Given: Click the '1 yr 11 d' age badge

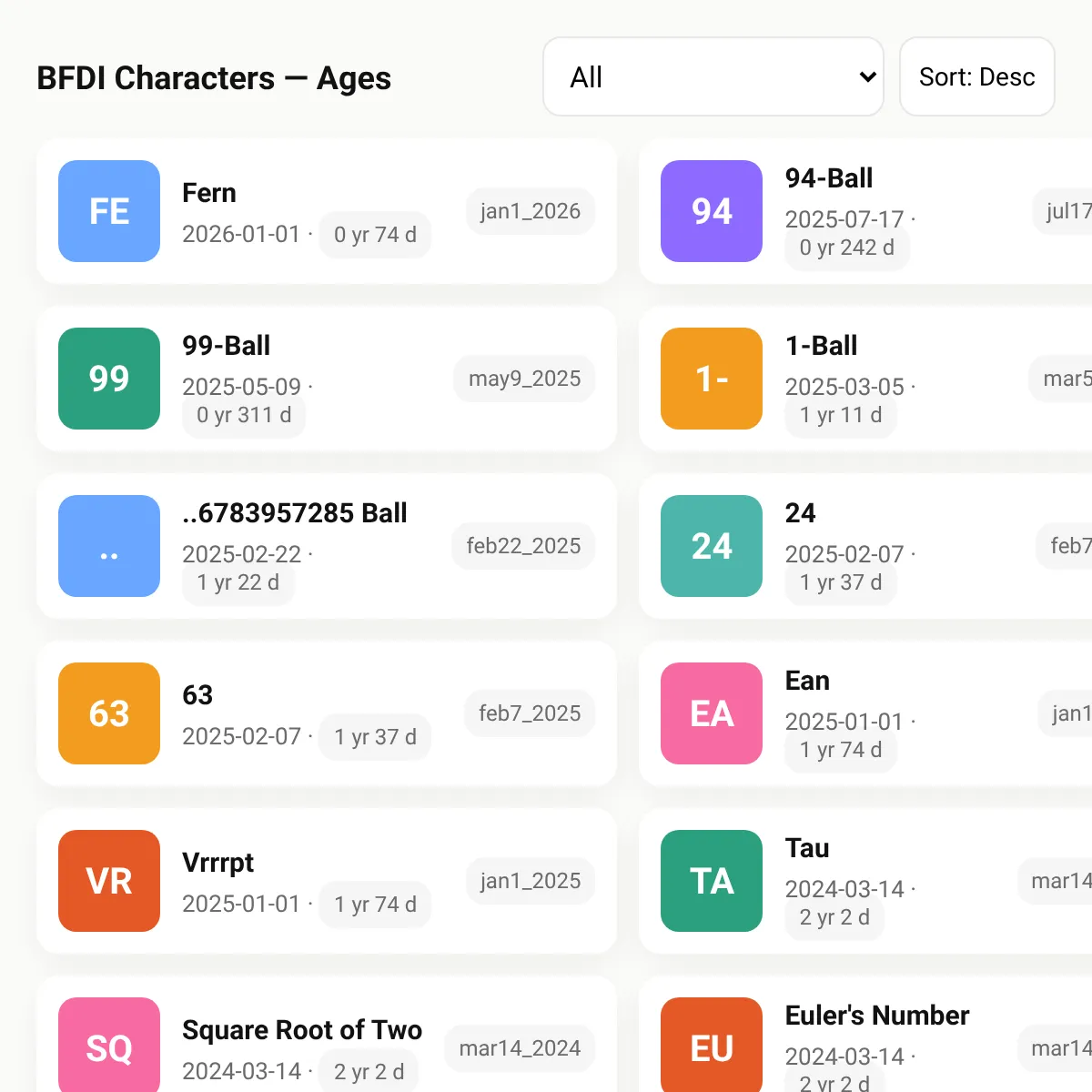Looking at the screenshot, I should [841, 415].
